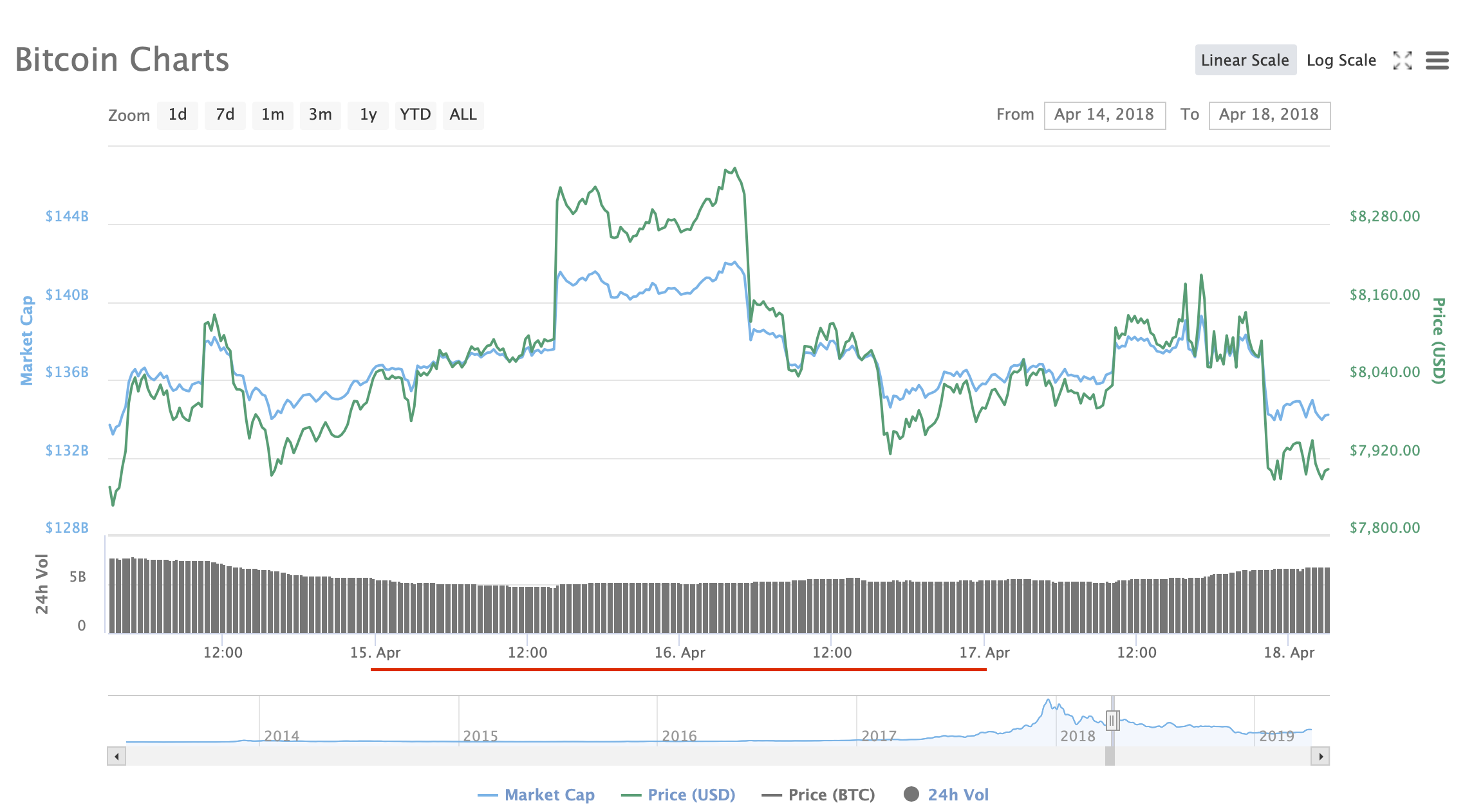
Task: Set zoom to 1d
Action: pos(178,115)
